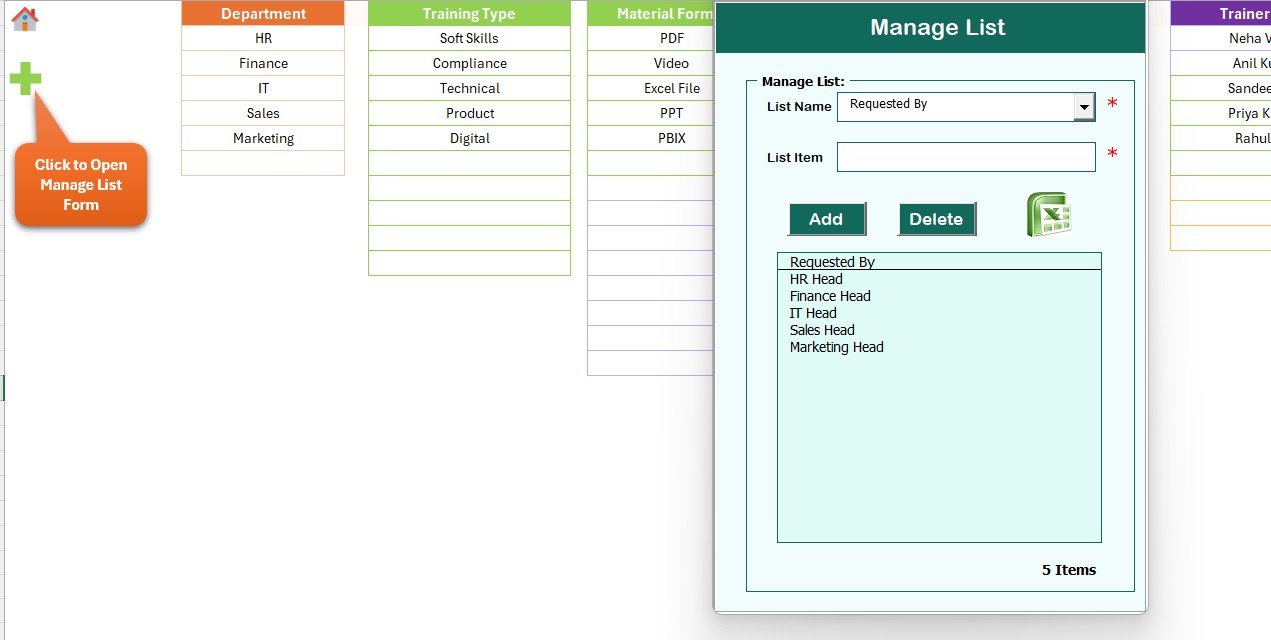Select the HR cell under Department
The height and width of the screenshot is (640, 1271).
click(262, 38)
